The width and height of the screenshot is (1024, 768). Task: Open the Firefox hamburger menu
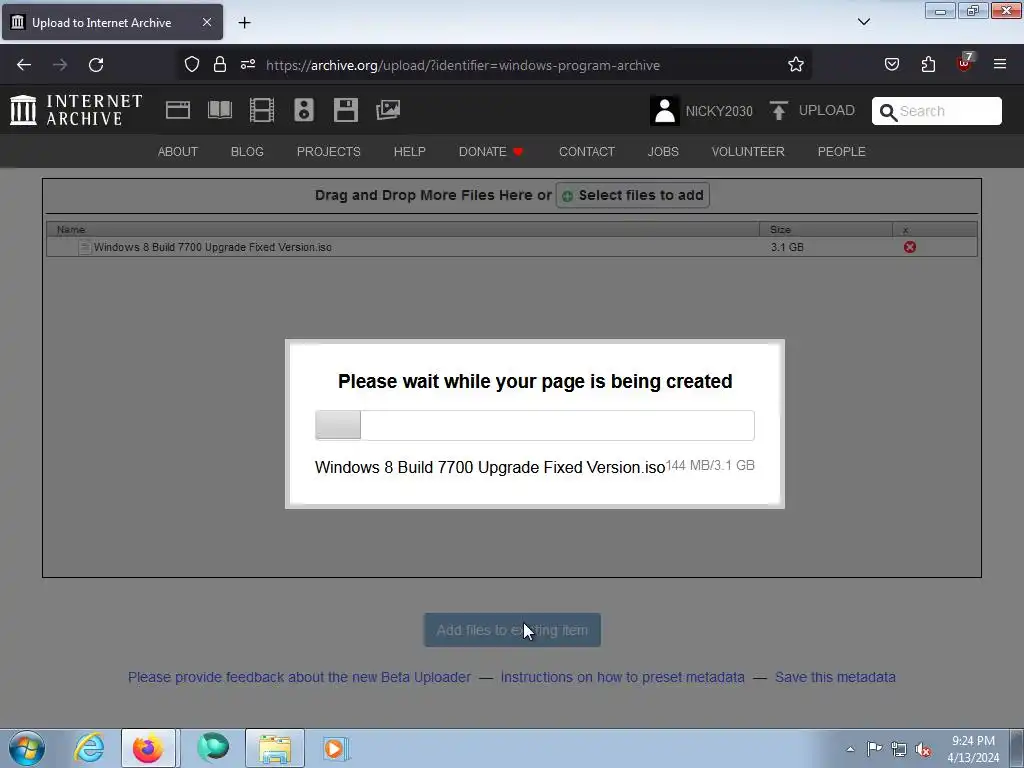click(x=1000, y=65)
